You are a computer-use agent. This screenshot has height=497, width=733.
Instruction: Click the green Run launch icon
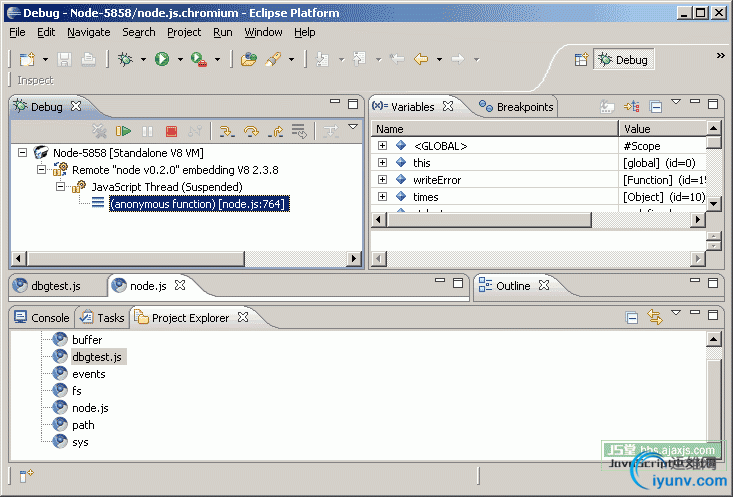(162, 59)
